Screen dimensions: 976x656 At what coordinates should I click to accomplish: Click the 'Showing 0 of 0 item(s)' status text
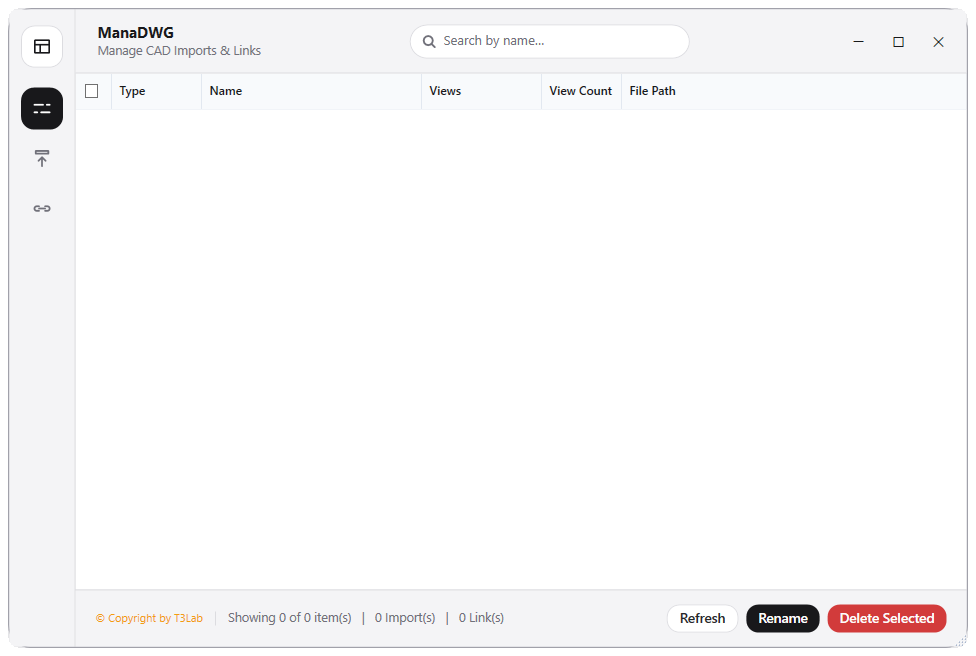pos(289,617)
